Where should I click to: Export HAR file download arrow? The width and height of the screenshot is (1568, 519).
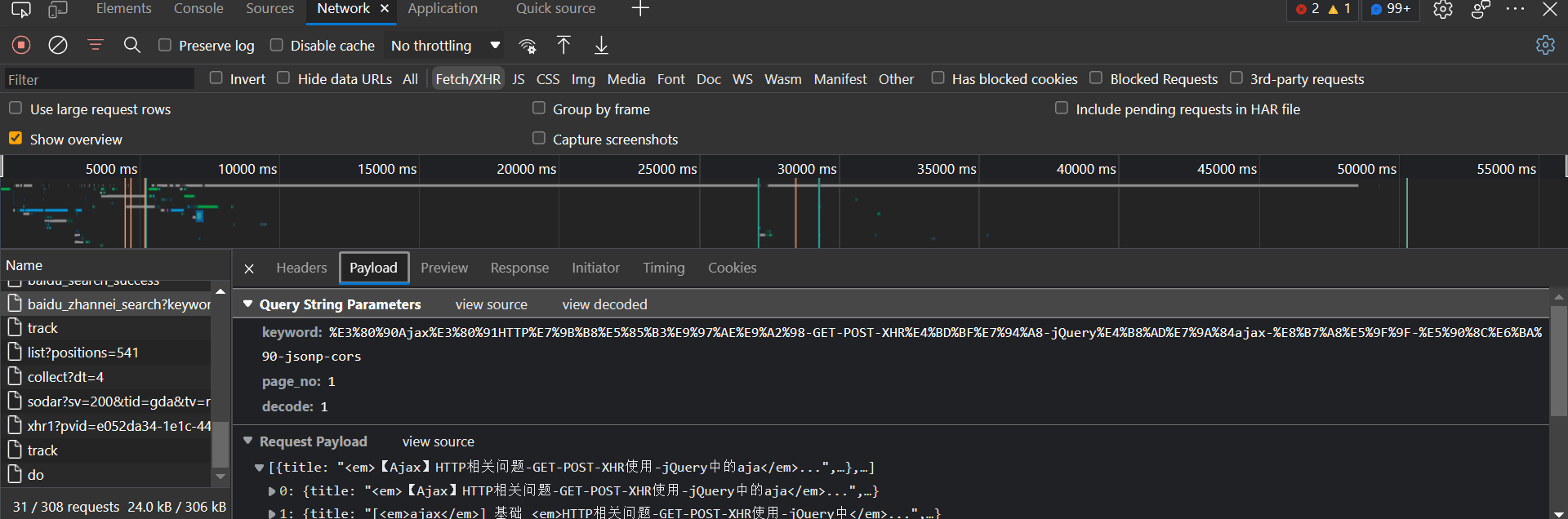[x=601, y=45]
